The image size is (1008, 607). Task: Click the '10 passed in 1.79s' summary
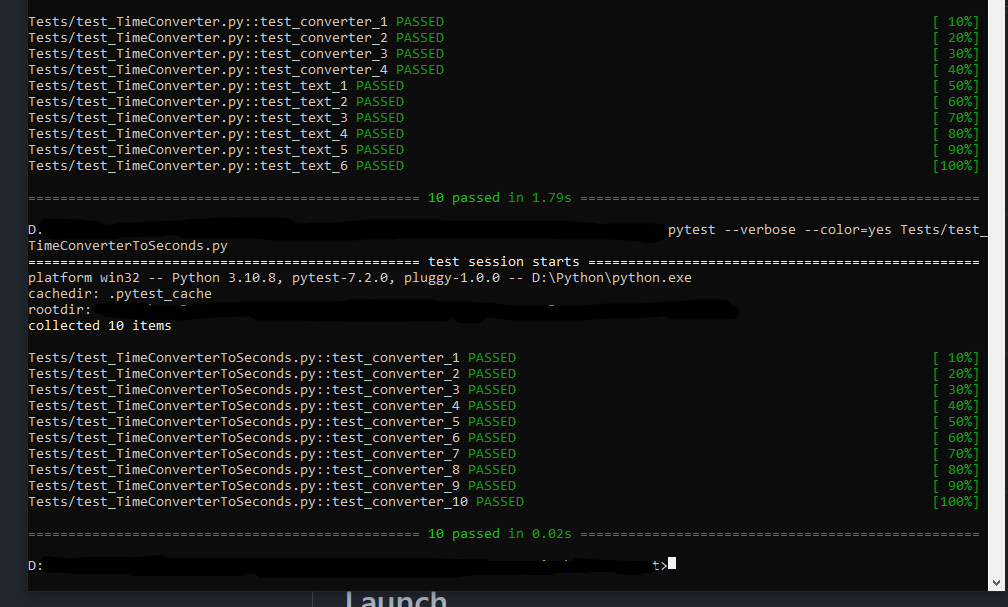(500, 198)
